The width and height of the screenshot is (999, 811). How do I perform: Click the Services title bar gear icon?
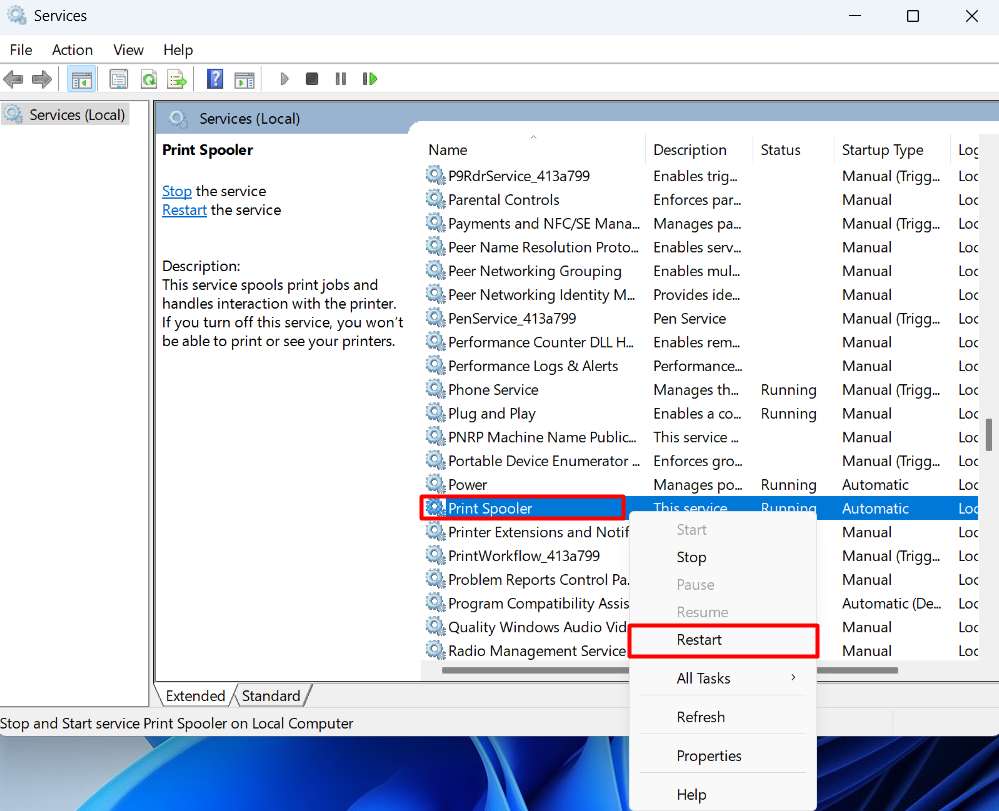17,15
